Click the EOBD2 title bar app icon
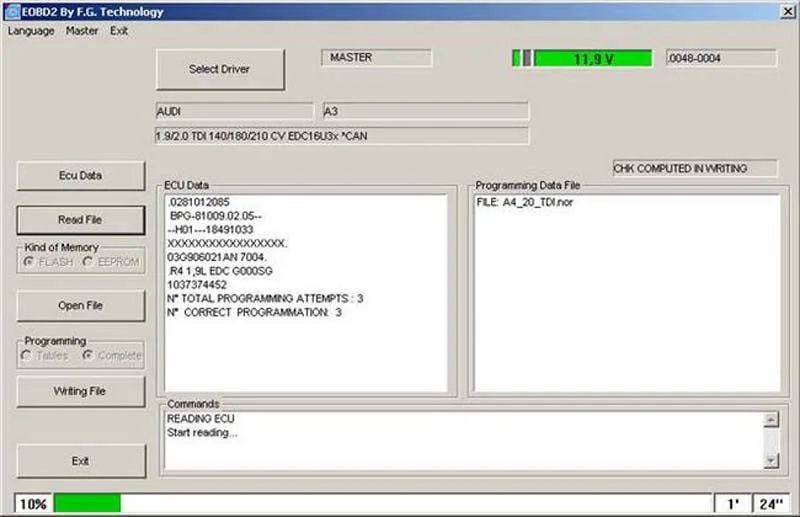 click(x=12, y=11)
